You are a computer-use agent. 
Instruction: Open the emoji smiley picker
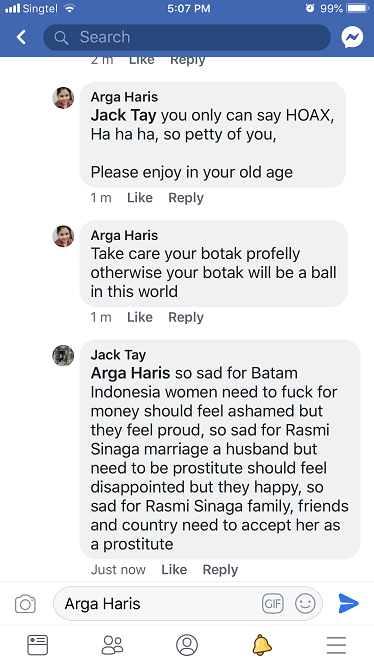click(305, 603)
